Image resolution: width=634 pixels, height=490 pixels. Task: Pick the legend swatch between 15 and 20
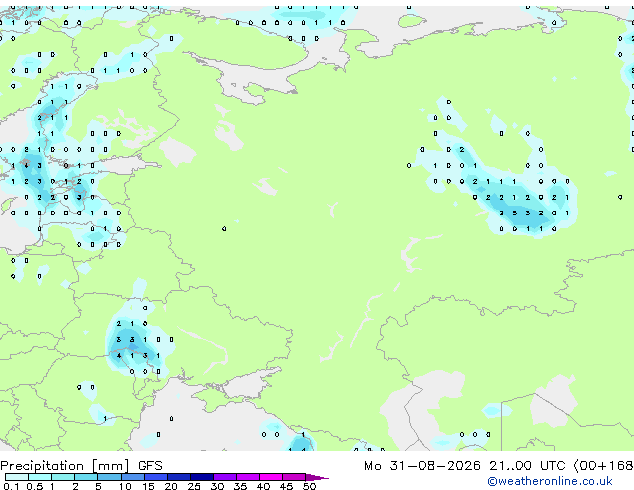155,477
